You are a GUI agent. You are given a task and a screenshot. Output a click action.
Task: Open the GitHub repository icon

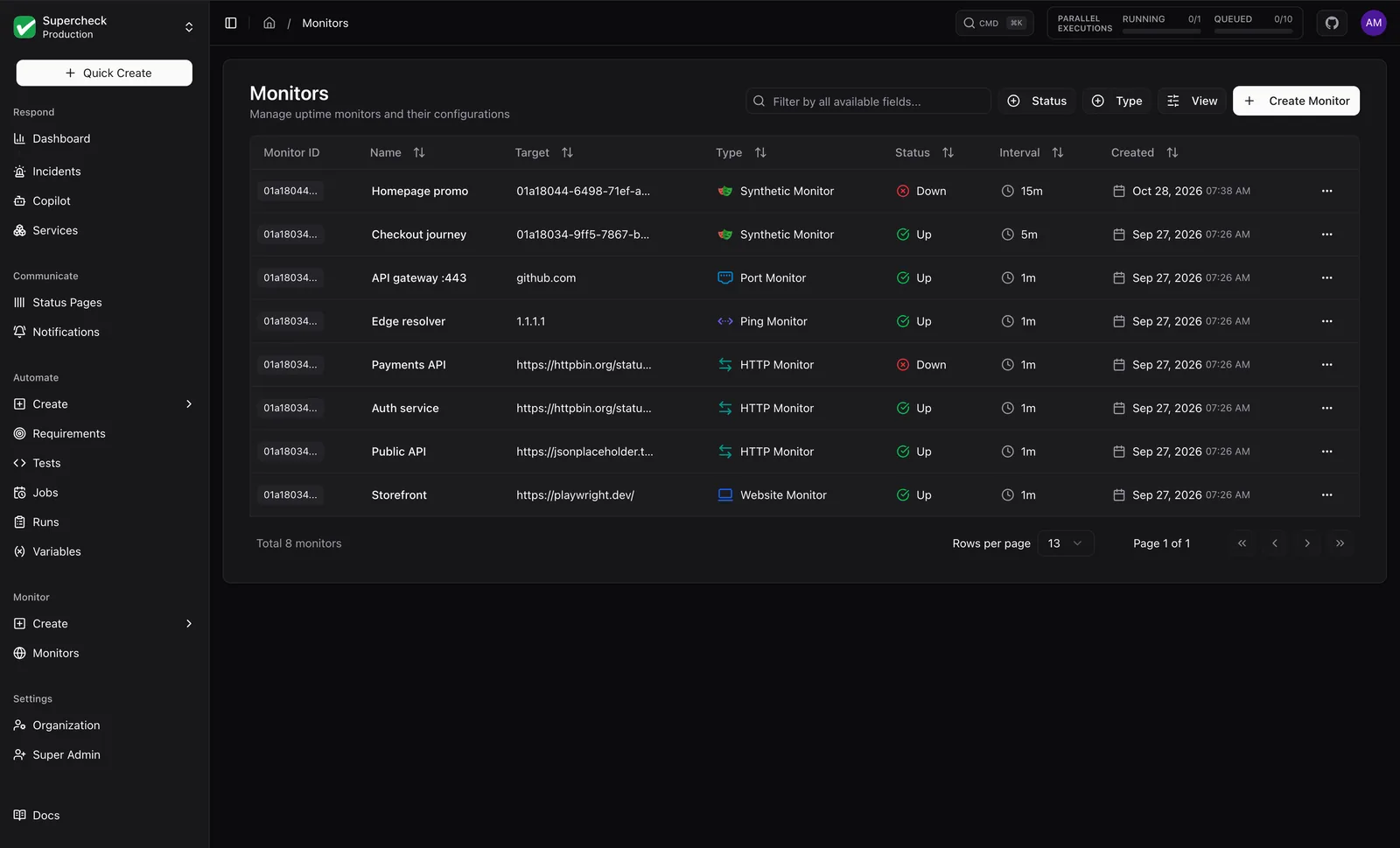(1332, 23)
